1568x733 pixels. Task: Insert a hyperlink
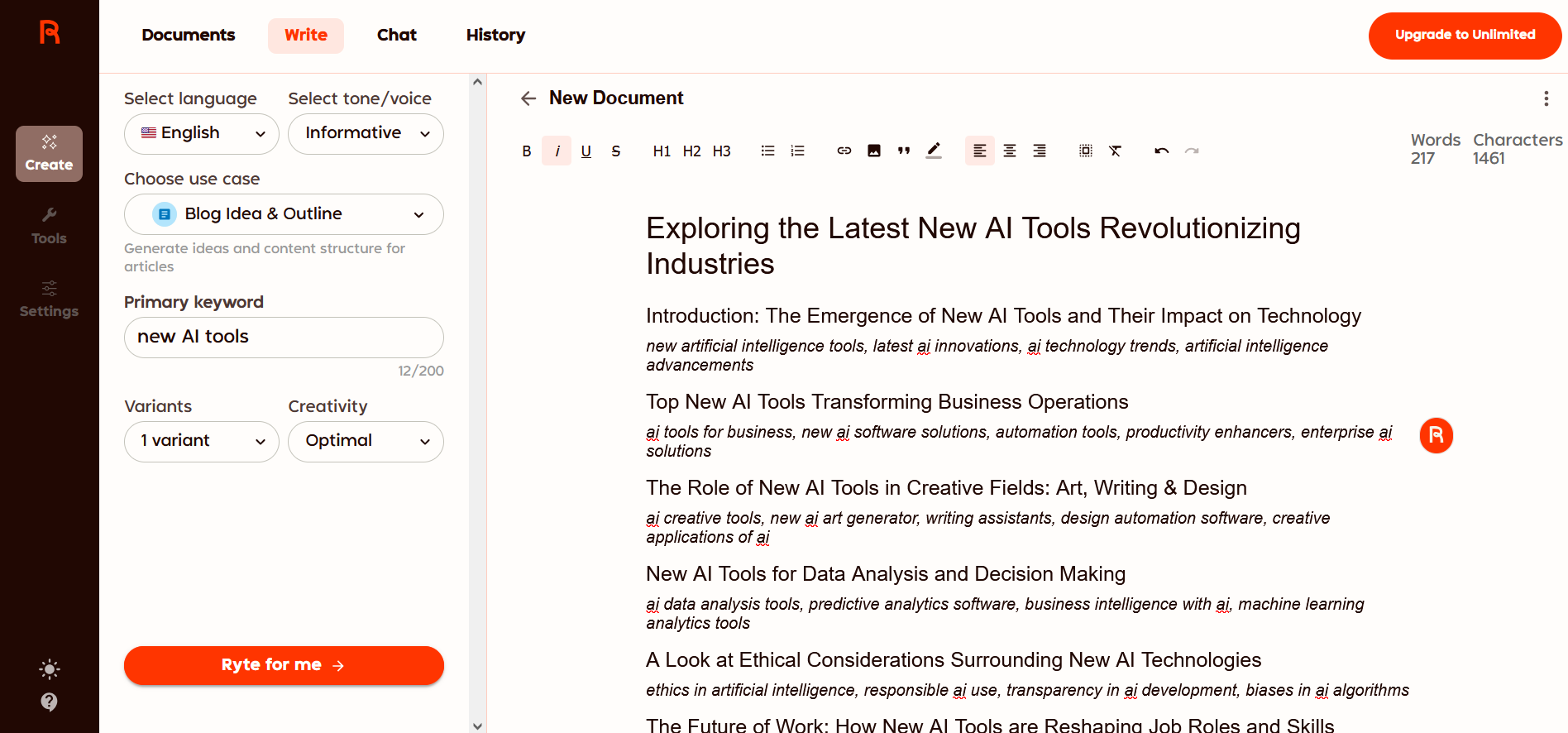(x=844, y=151)
